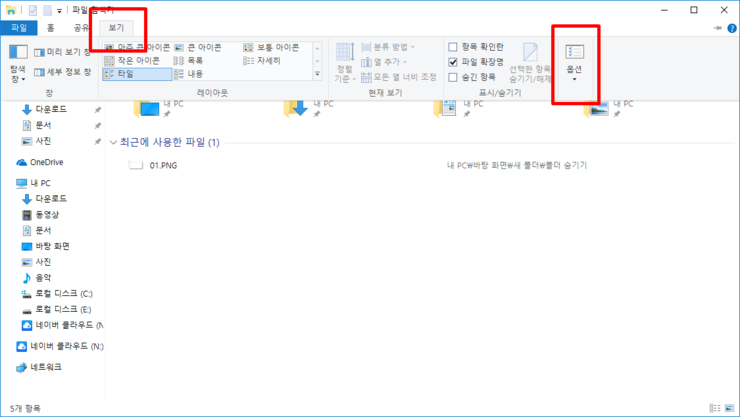Choose 내용 content layout
Viewport: 740px width, 417px height.
click(x=188, y=74)
